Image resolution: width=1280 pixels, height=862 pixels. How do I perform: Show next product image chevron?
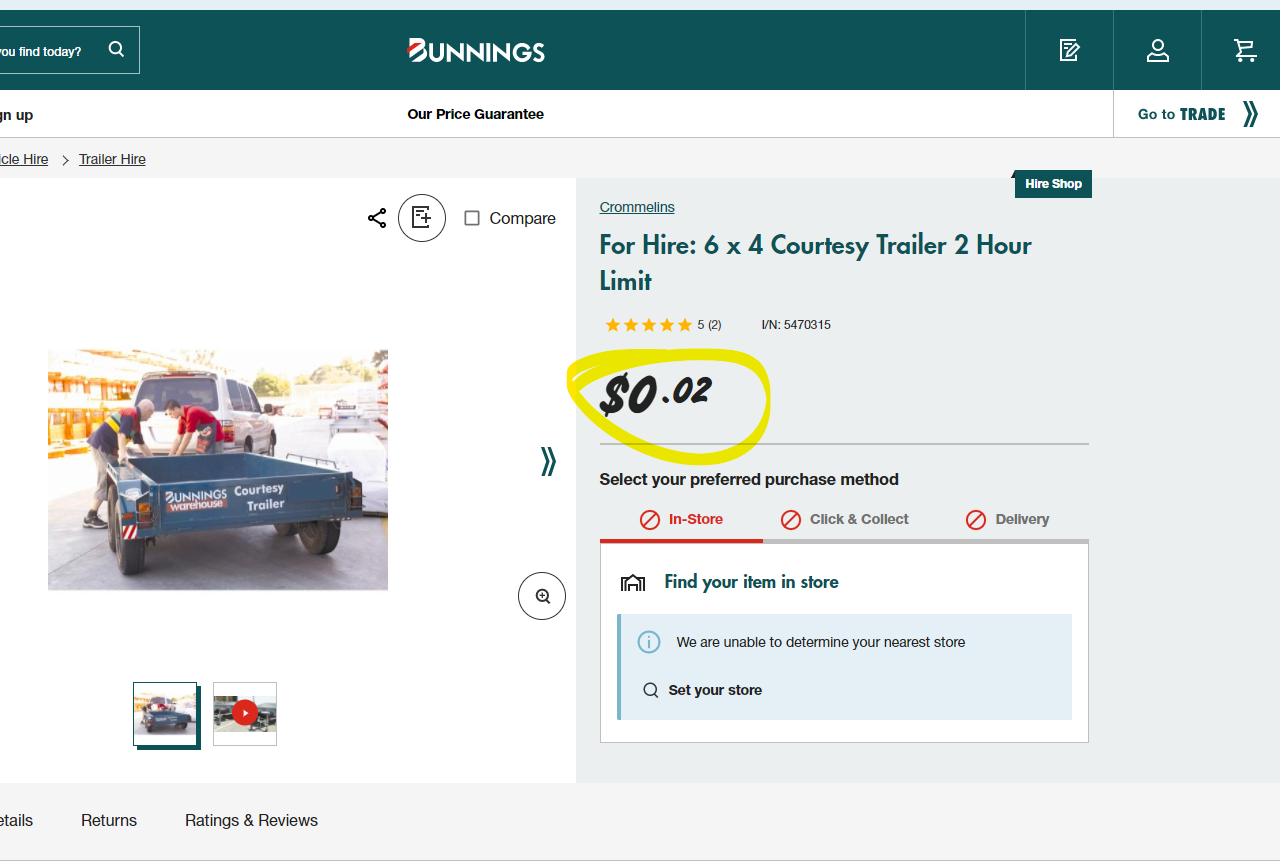point(548,461)
